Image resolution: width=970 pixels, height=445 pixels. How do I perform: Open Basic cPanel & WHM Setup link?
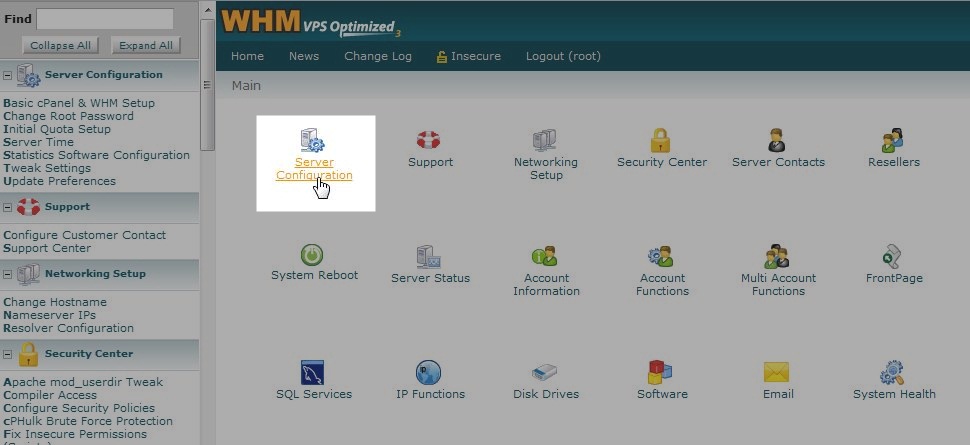[79, 103]
